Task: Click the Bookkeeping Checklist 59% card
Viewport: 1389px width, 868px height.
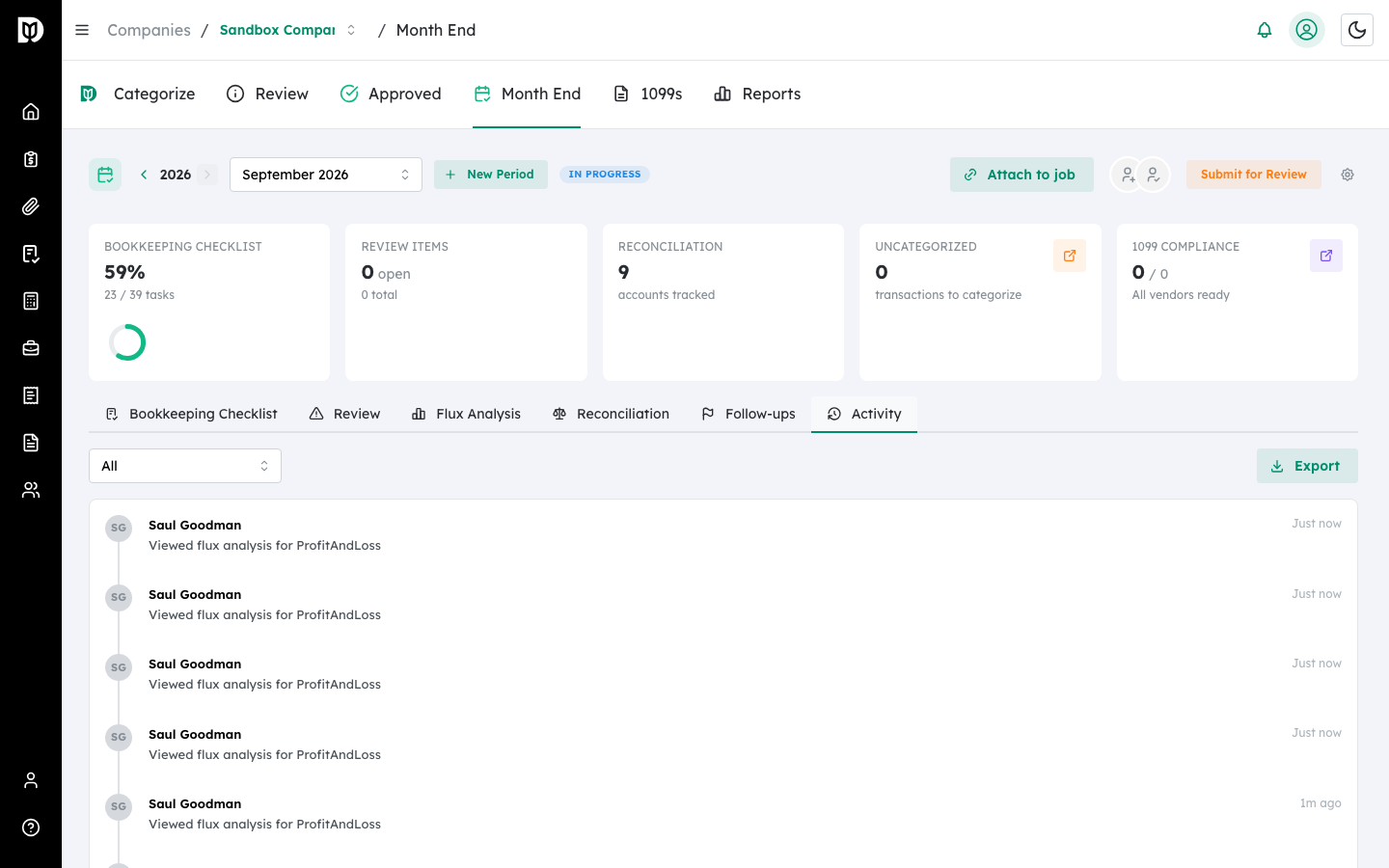Action: click(x=209, y=302)
